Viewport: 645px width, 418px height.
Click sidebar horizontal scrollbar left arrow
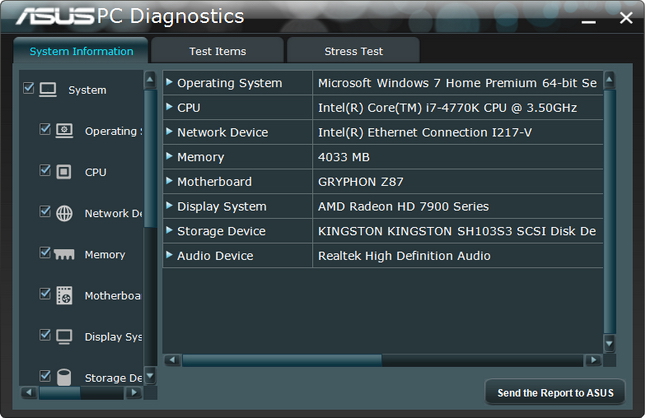(x=29, y=392)
